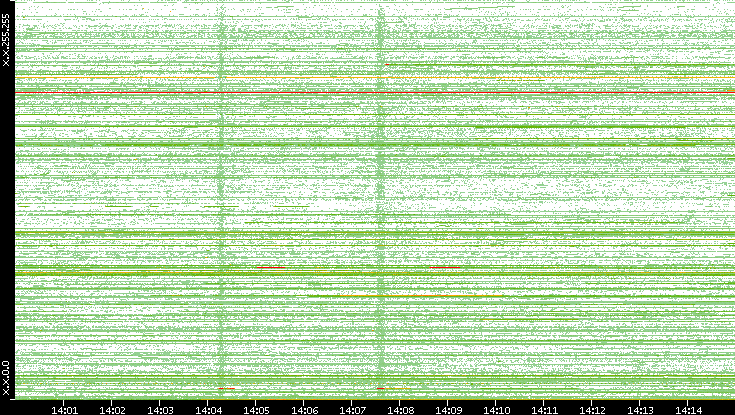Click the 14:01 time axis label
This screenshot has width=735, height=415.
click(x=64, y=410)
